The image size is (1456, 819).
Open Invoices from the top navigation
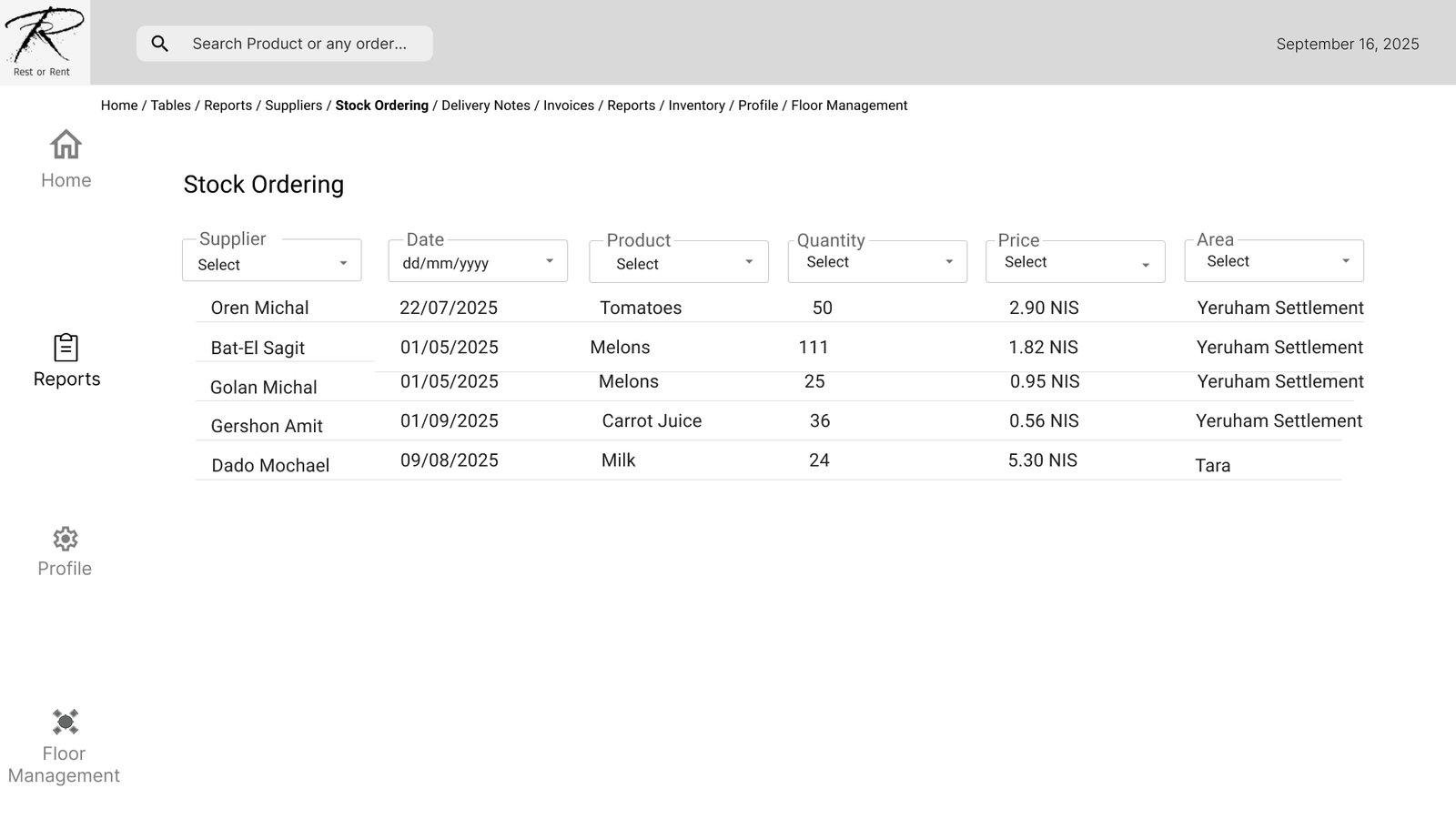(x=568, y=106)
